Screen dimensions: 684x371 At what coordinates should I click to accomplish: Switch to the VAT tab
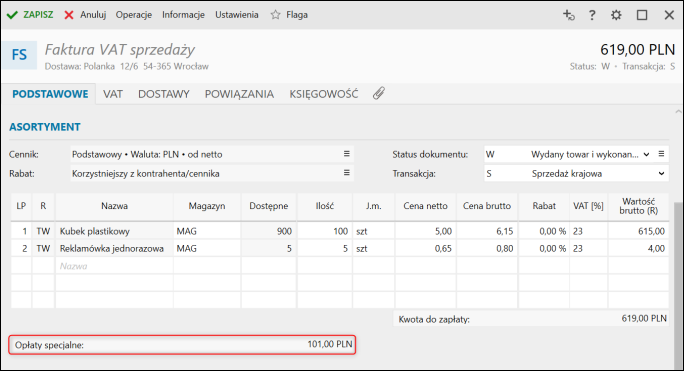113,94
